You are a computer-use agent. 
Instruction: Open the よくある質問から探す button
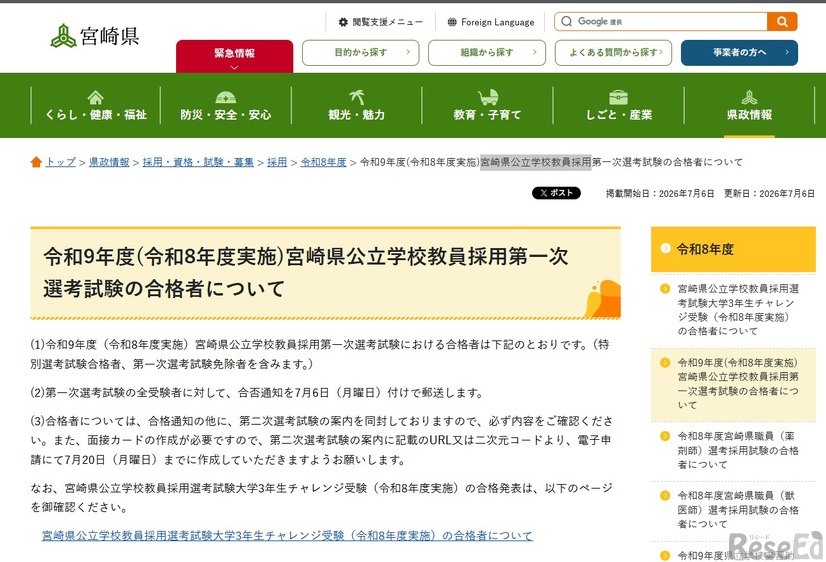coord(613,53)
